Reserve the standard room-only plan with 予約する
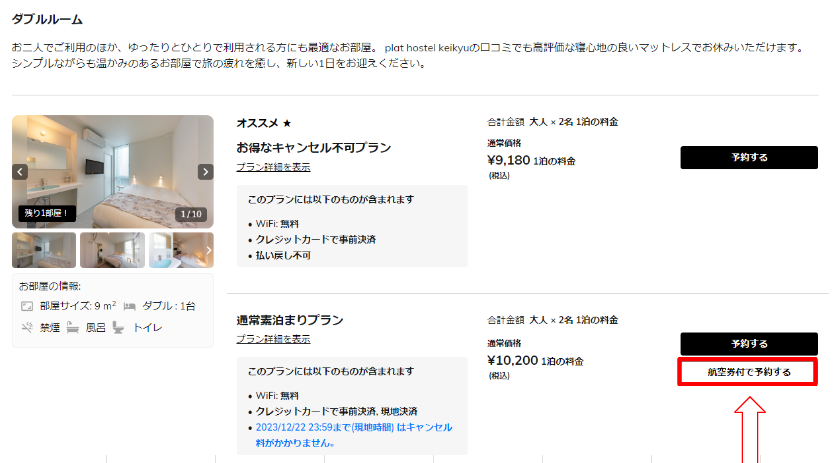 pos(749,344)
